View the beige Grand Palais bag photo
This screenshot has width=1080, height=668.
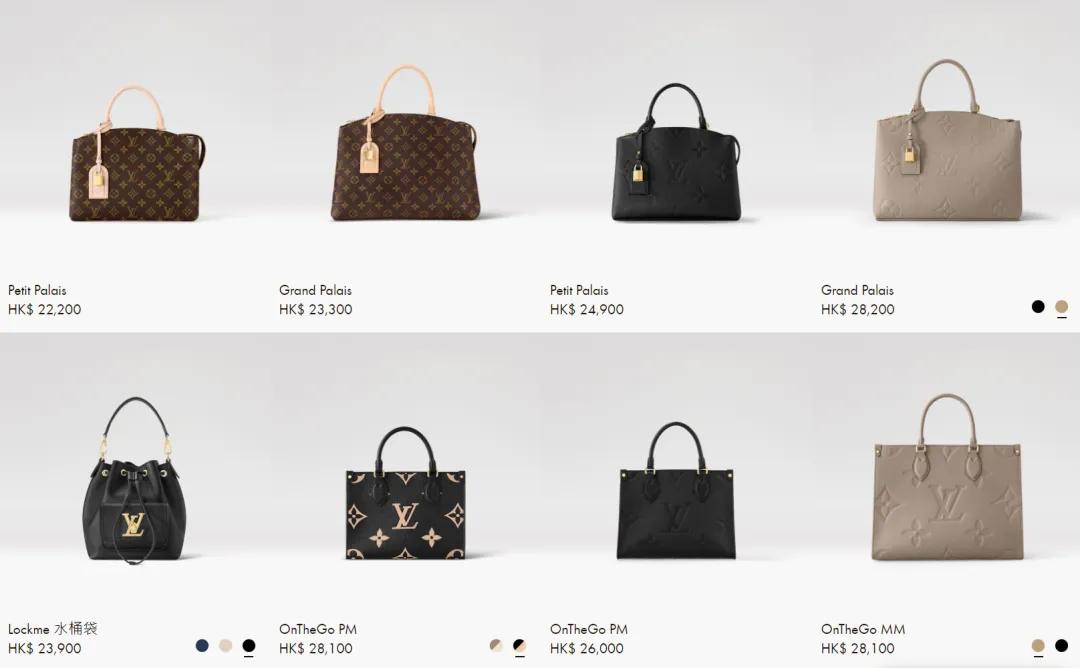(948, 140)
